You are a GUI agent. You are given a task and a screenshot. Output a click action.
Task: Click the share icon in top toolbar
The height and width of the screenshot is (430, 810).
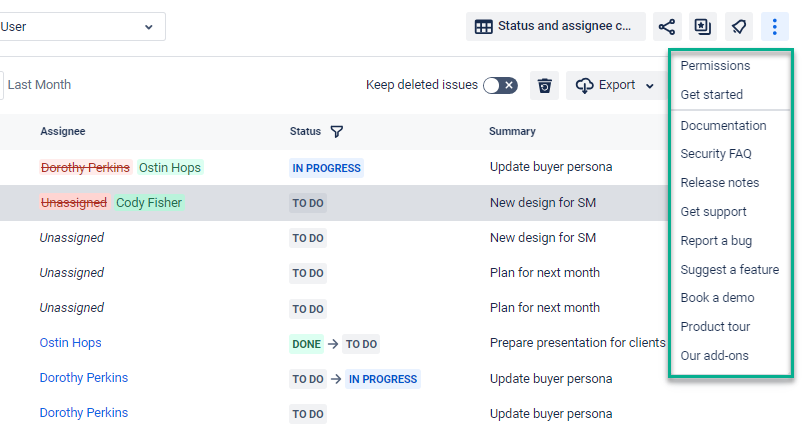[x=667, y=27]
